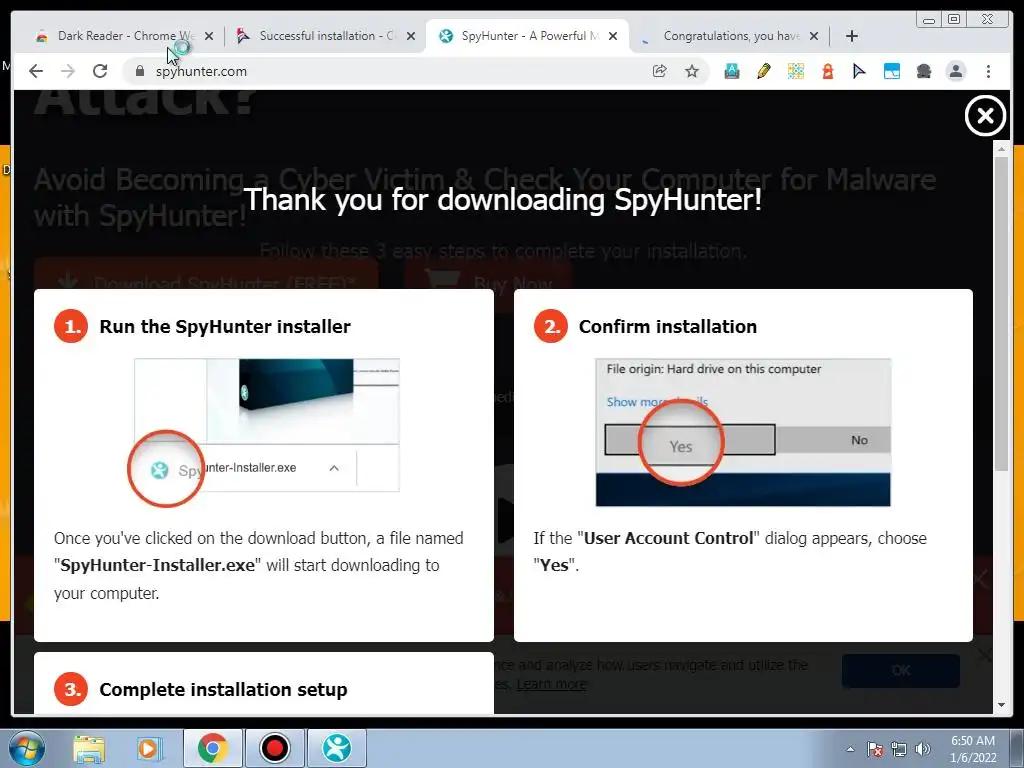Click the page scrollbar up arrow
1024x768 pixels.
pyautogui.click(x=1001, y=149)
